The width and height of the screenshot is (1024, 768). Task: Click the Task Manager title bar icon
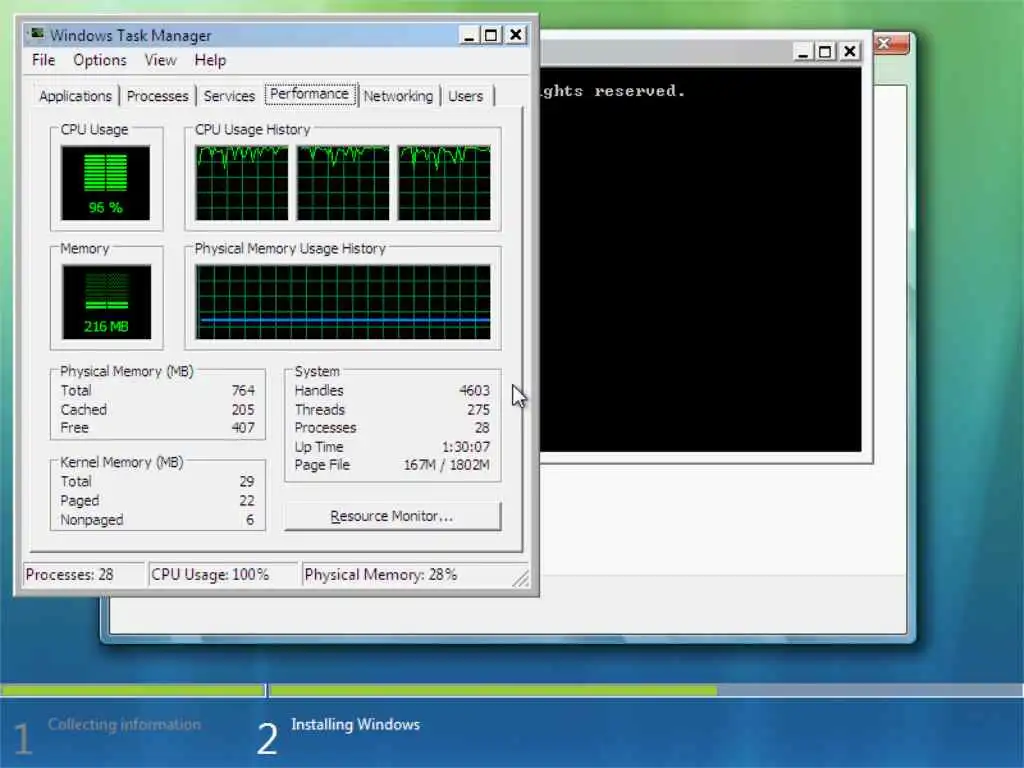click(x=37, y=33)
